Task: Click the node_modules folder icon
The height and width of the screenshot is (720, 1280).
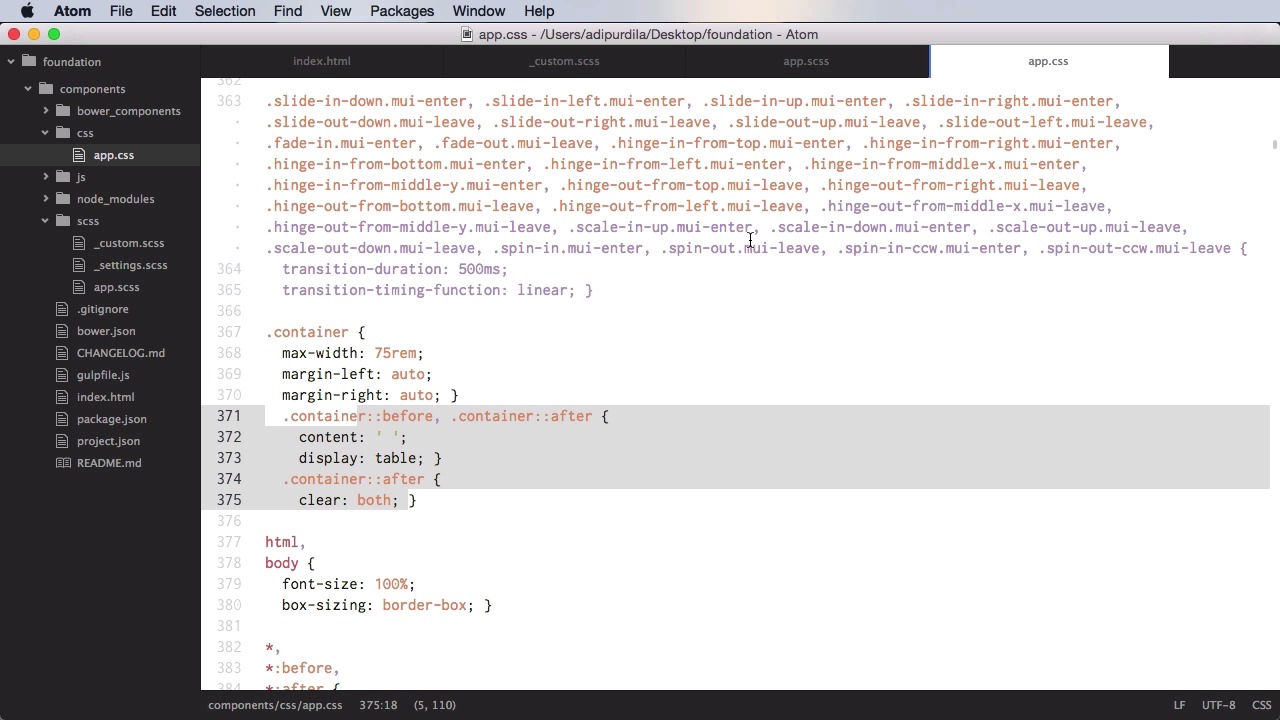Action: click(63, 199)
